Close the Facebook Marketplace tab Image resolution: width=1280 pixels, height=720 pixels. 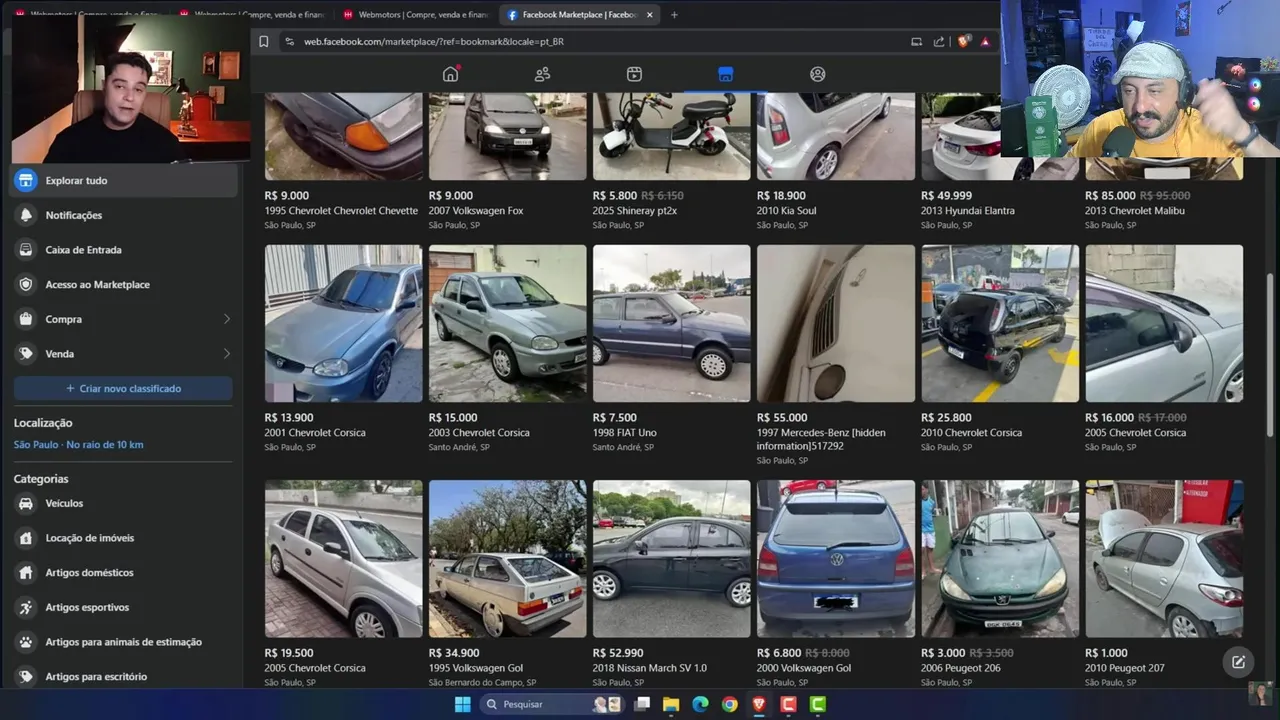(x=650, y=15)
